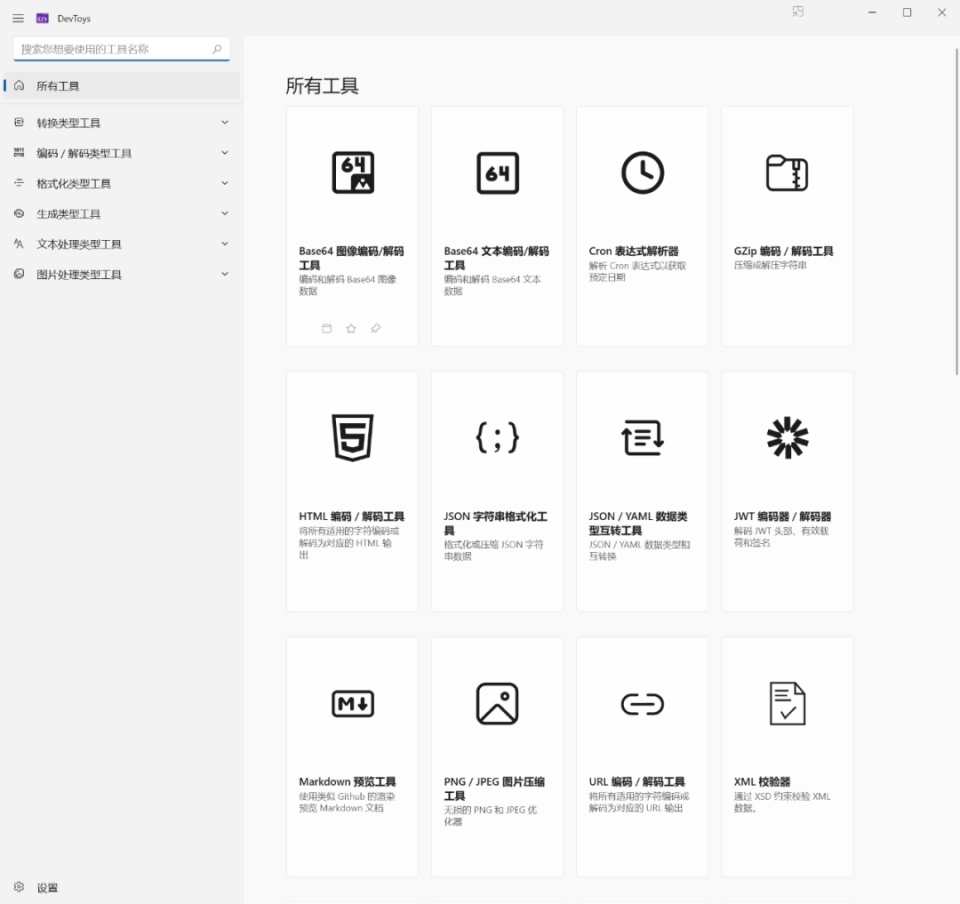960x904 pixels.
Task: Open Markdown preview M-arrow icon
Action: (353, 704)
